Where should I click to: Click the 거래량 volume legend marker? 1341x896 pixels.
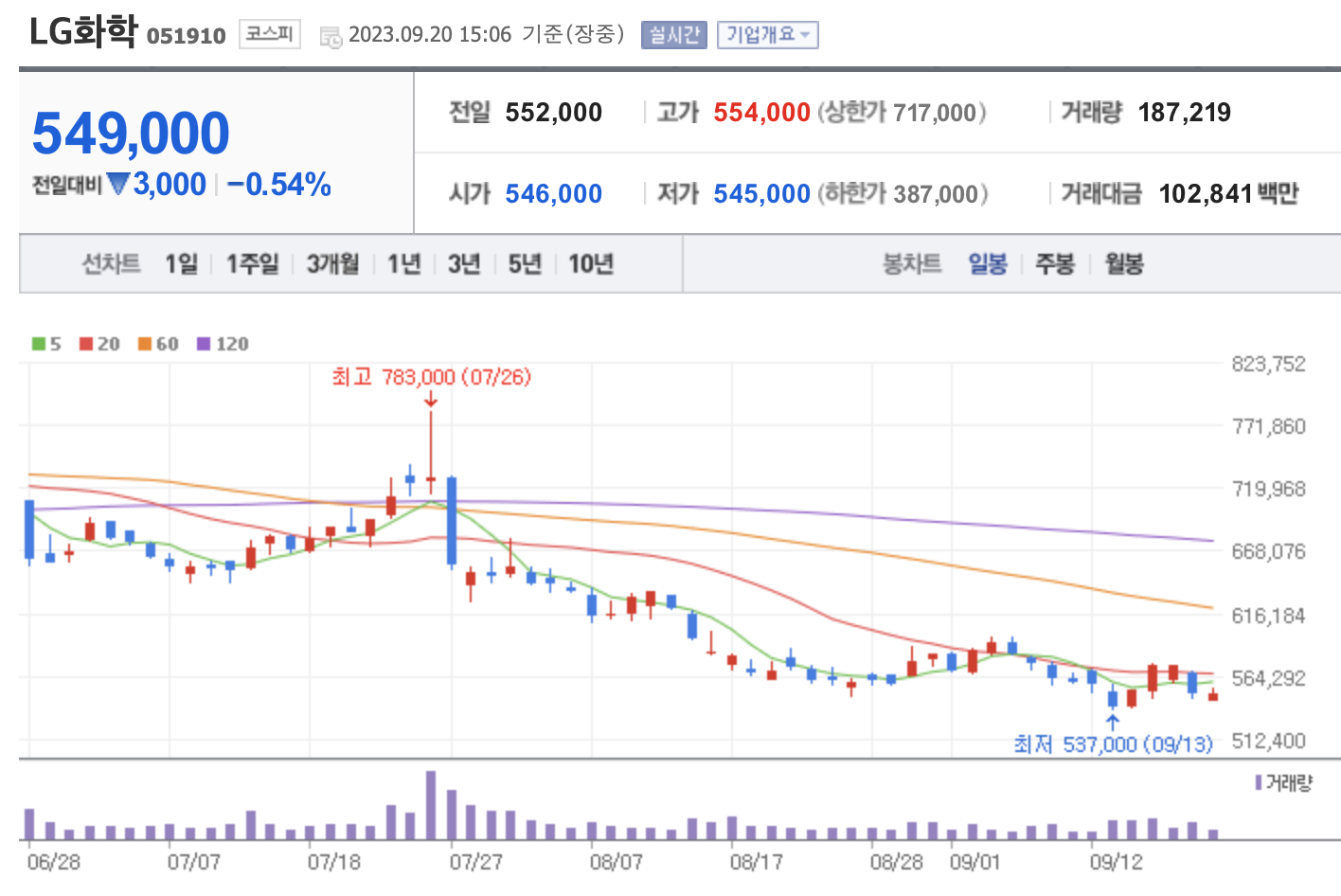(x=1259, y=782)
